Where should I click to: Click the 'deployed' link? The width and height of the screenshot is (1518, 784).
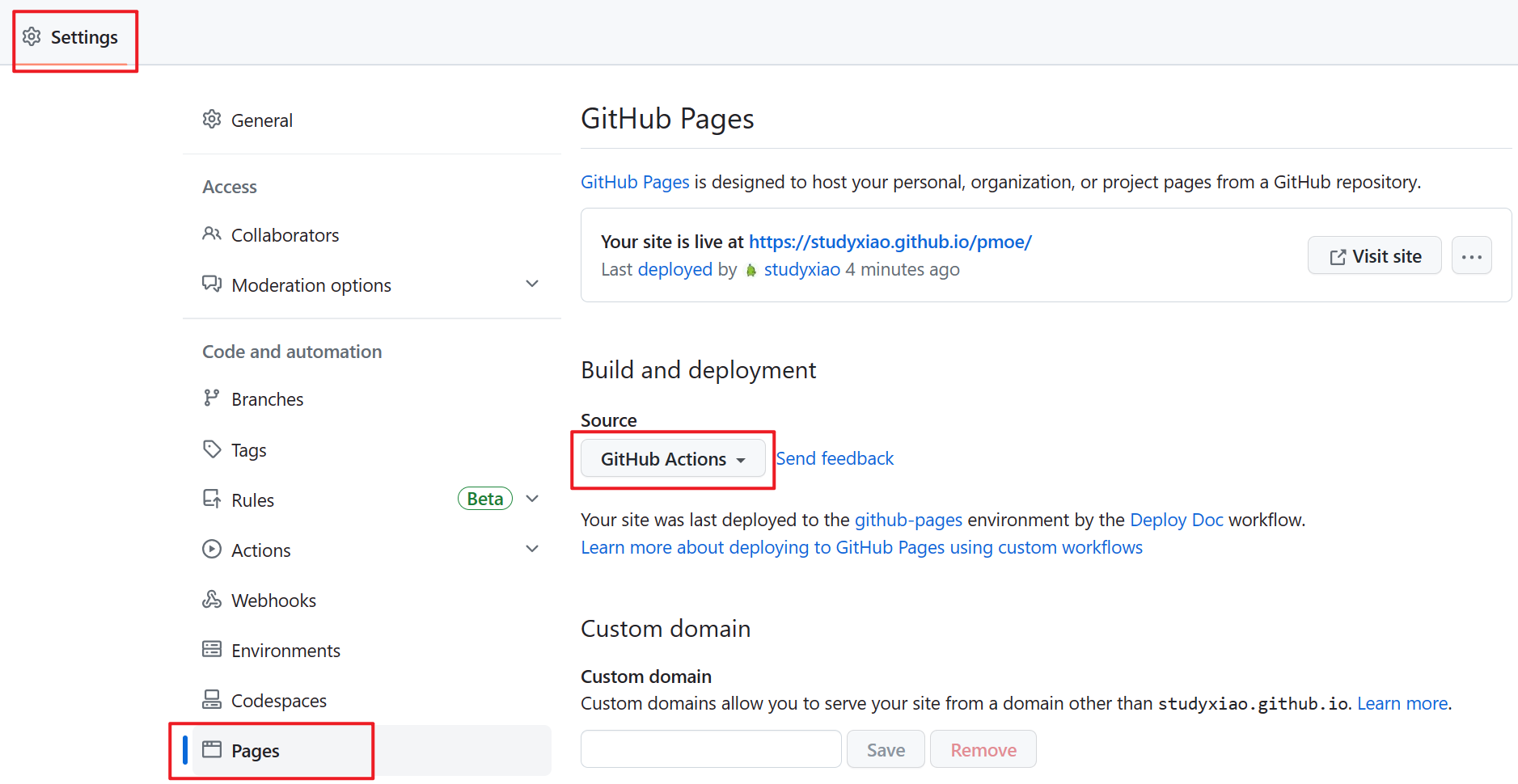click(675, 269)
